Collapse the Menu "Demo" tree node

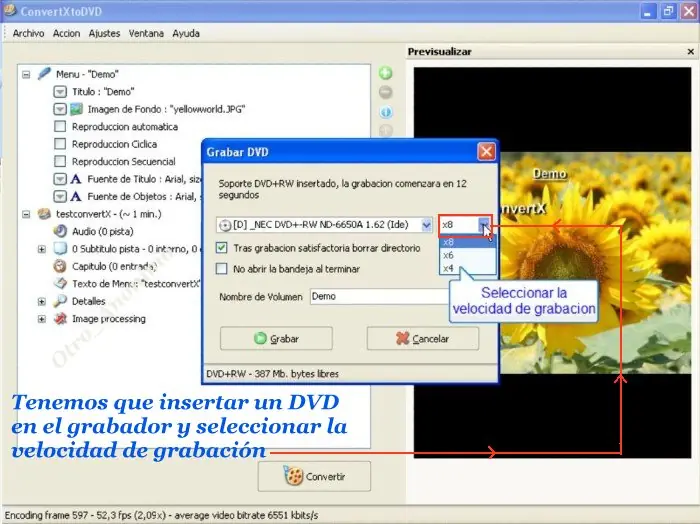[26, 75]
